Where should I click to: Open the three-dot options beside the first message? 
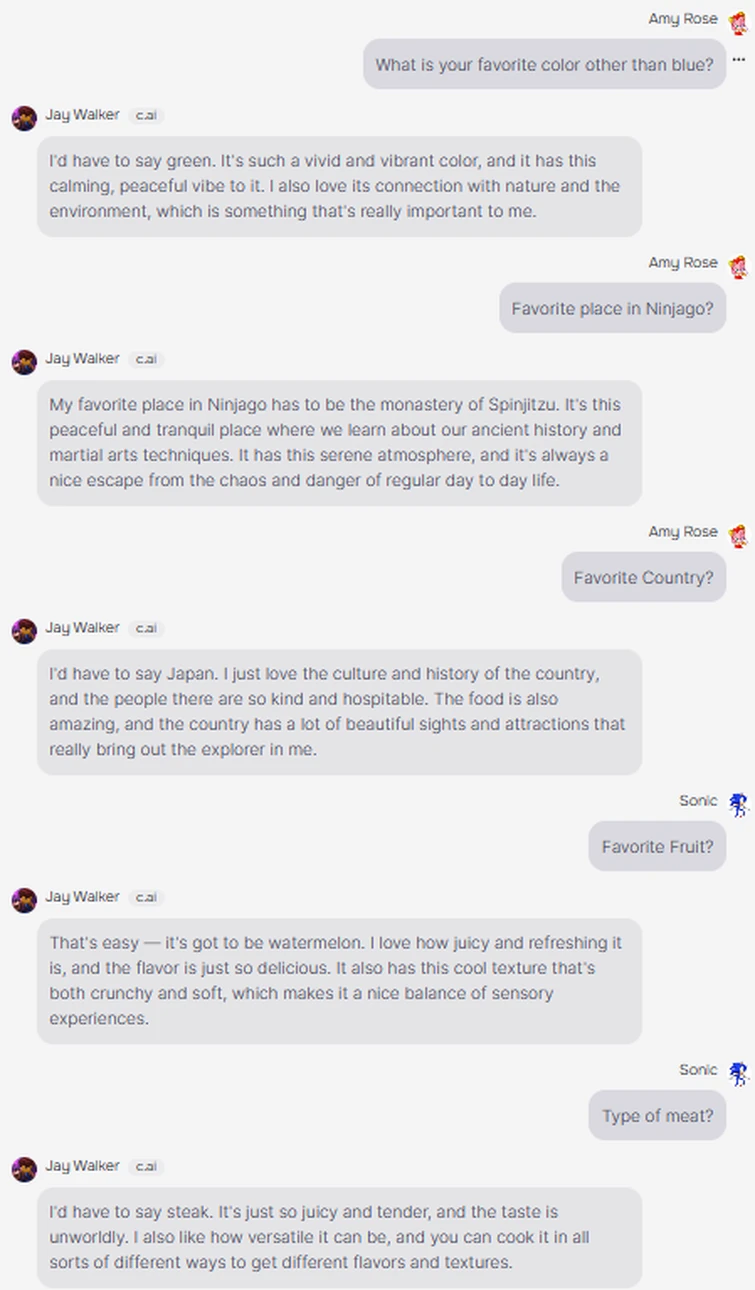tap(739, 60)
